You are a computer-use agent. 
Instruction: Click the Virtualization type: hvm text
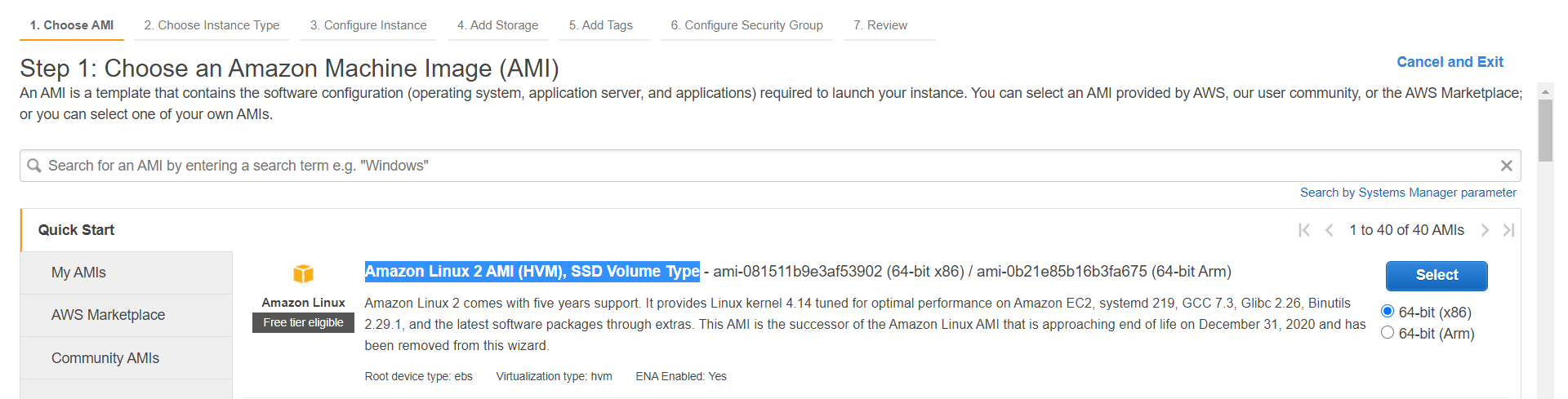click(x=554, y=376)
